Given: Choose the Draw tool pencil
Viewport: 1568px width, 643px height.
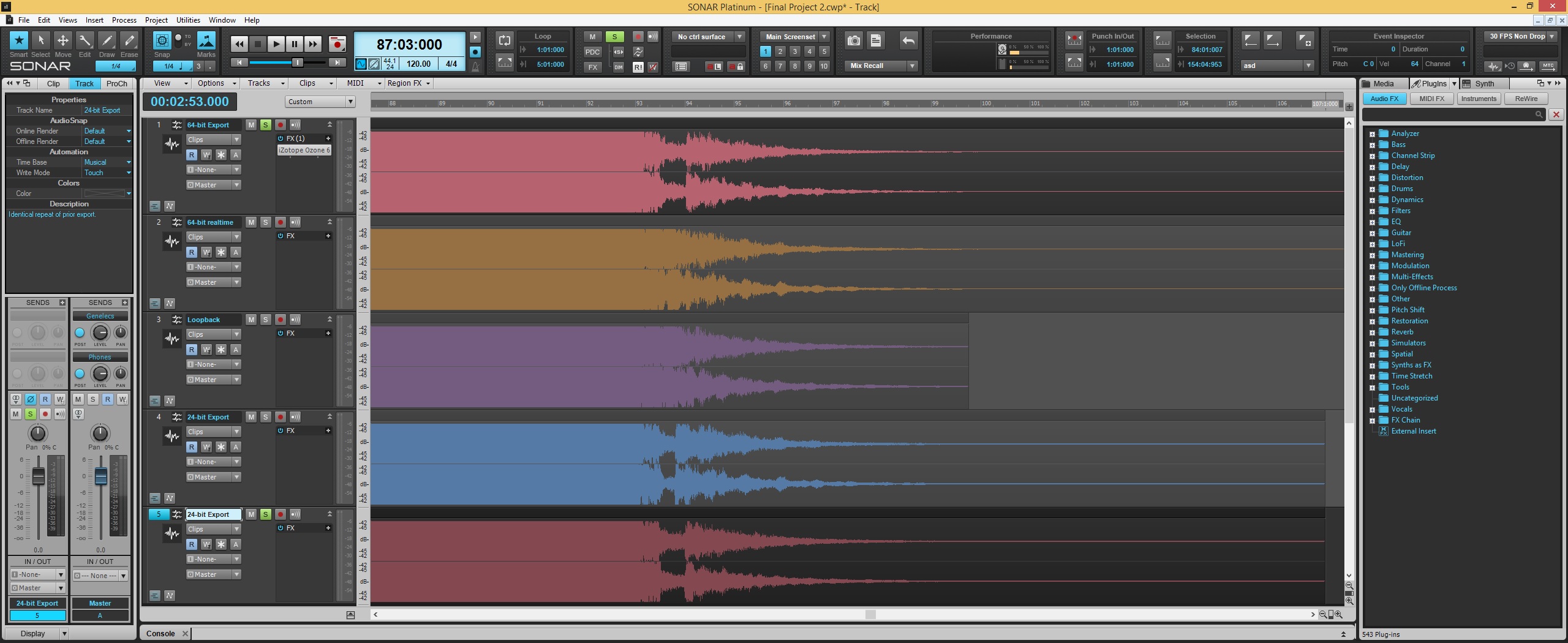Looking at the screenshot, I should click(107, 41).
